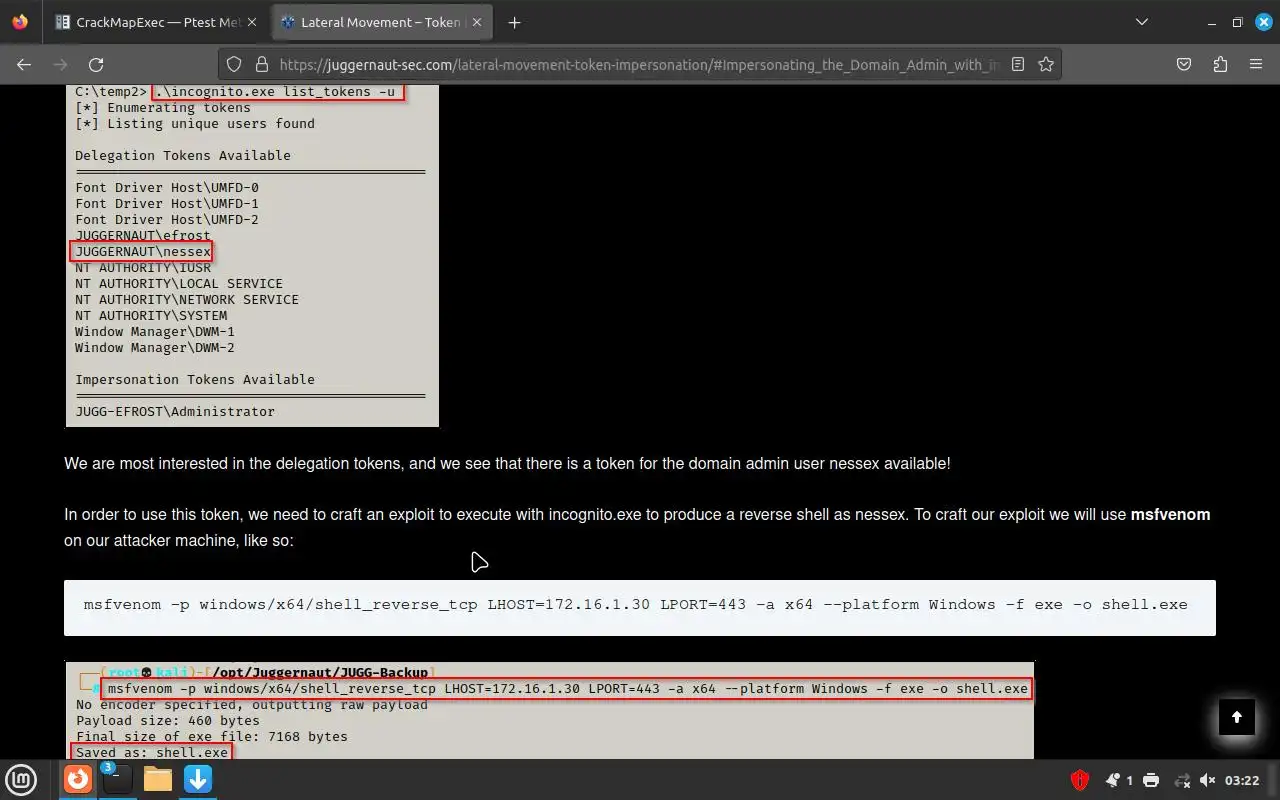Bookmark this page with the star
Viewport: 1280px width, 800px height.
[1046, 64]
